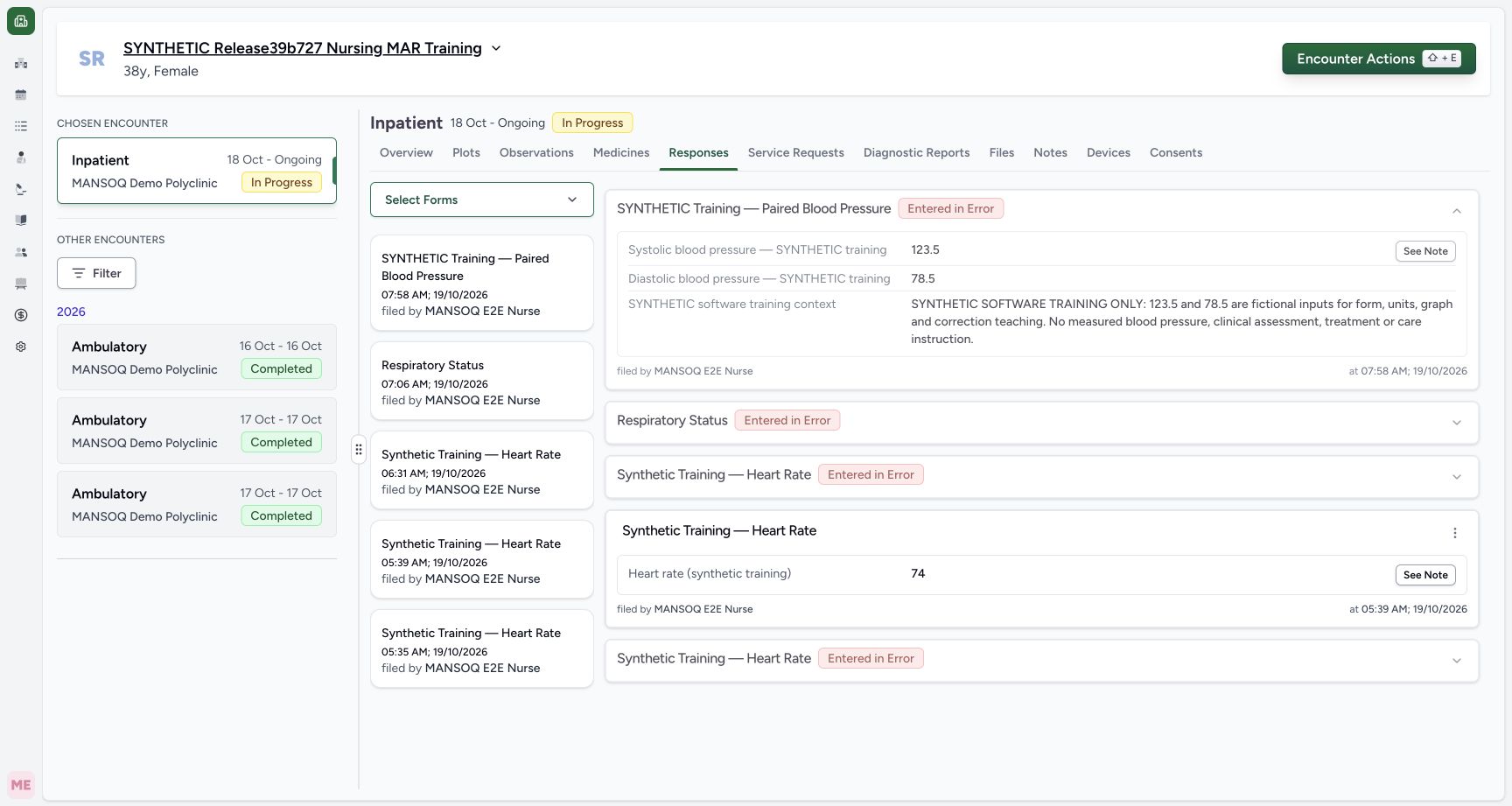The image size is (1512, 806).
Task: Click the ME user avatar
Action: pyautogui.click(x=21, y=785)
